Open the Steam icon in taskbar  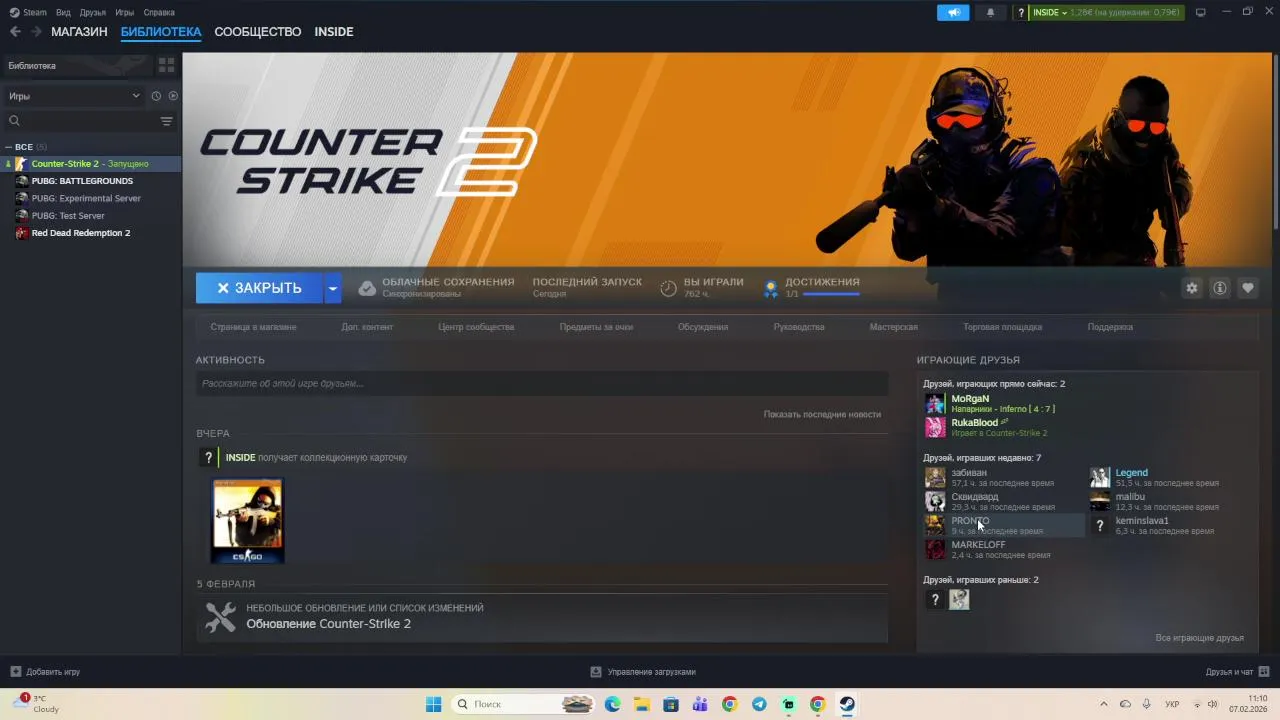pyautogui.click(x=847, y=704)
